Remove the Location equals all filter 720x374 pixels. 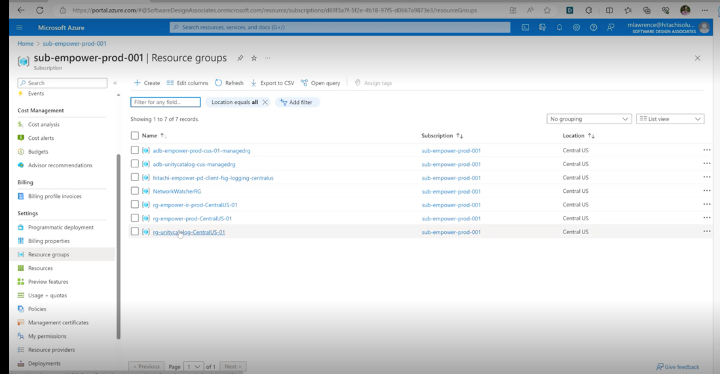pyautogui.click(x=265, y=102)
